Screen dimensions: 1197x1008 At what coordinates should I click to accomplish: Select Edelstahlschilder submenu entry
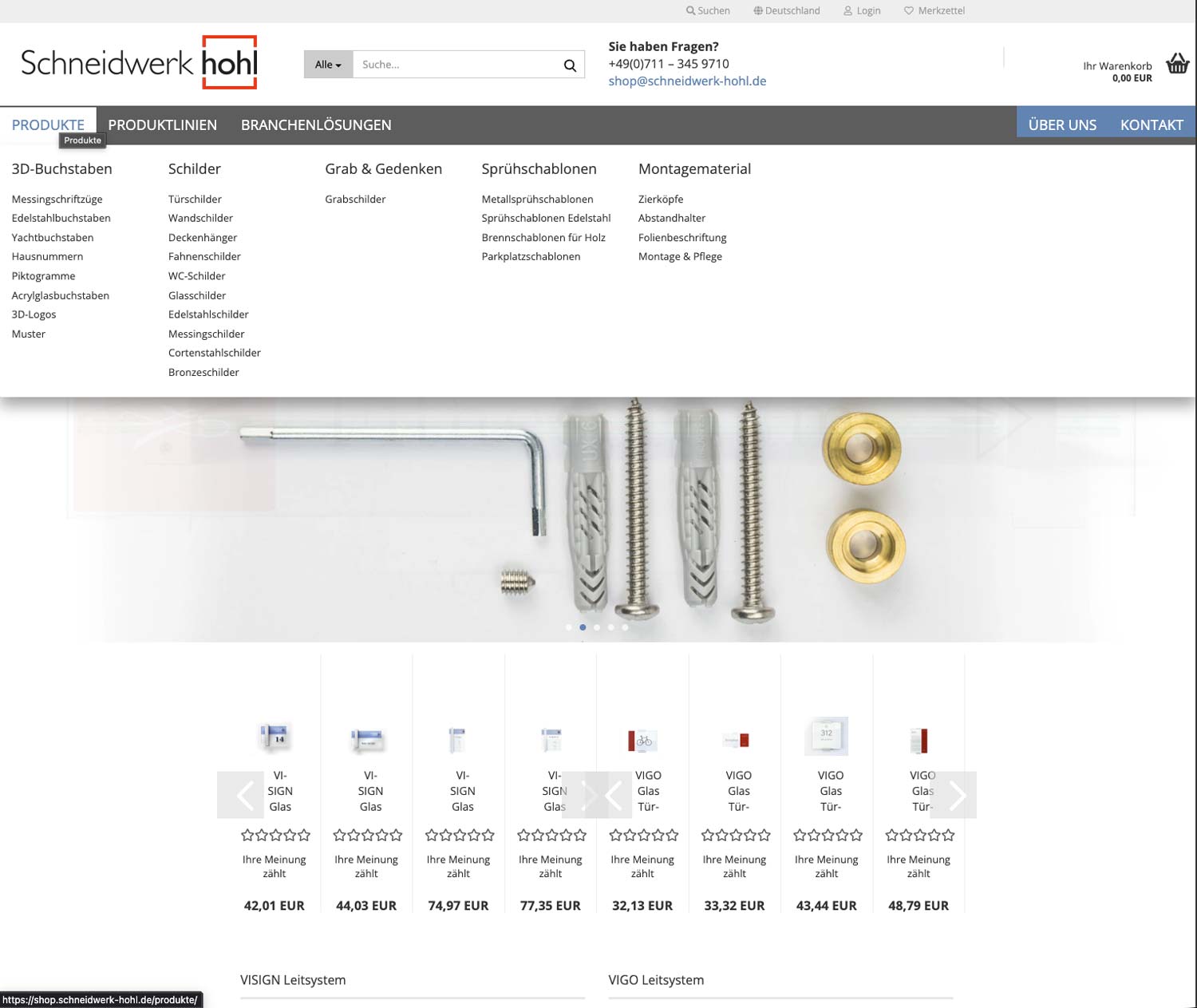[208, 314]
